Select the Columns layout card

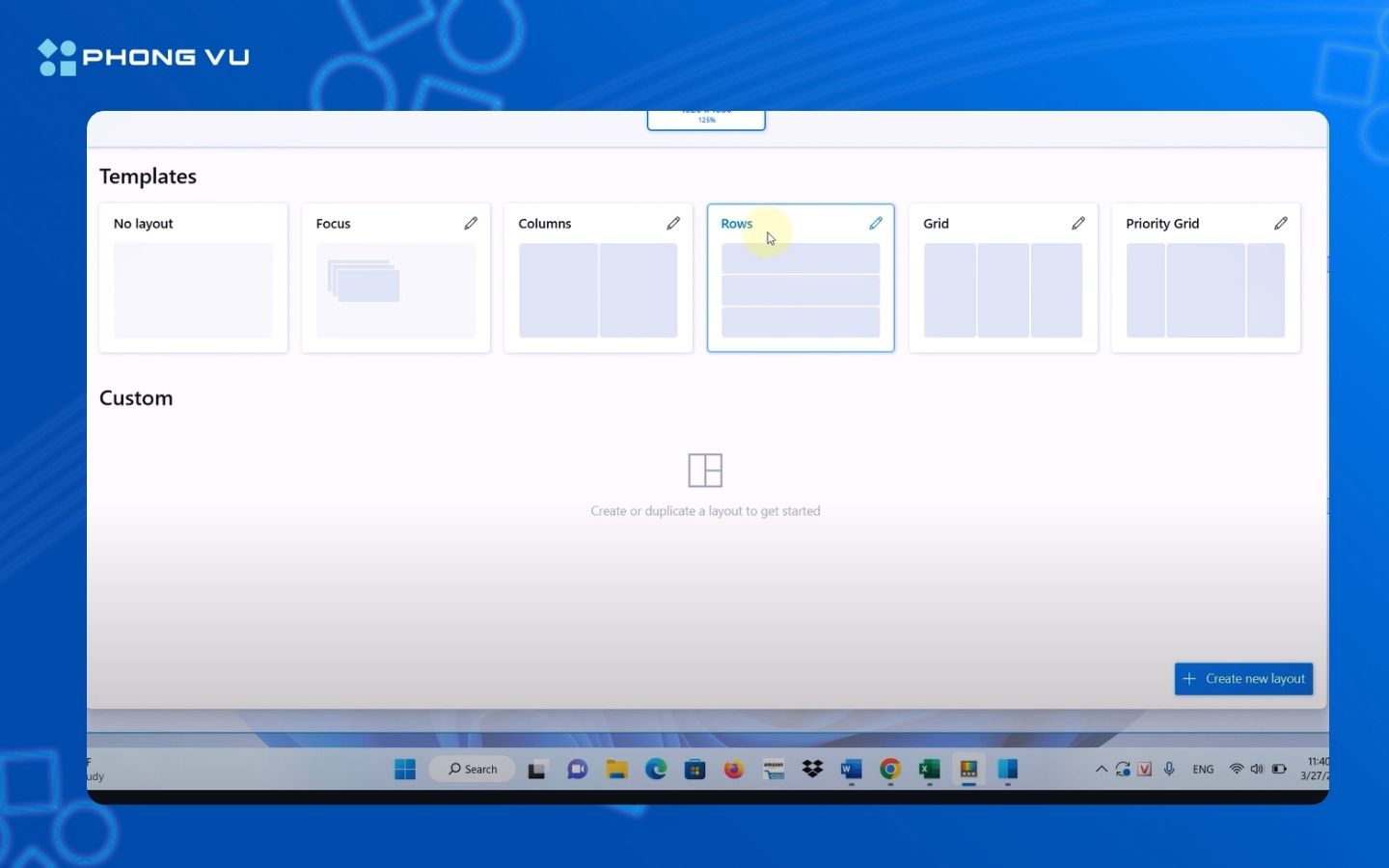tap(598, 289)
